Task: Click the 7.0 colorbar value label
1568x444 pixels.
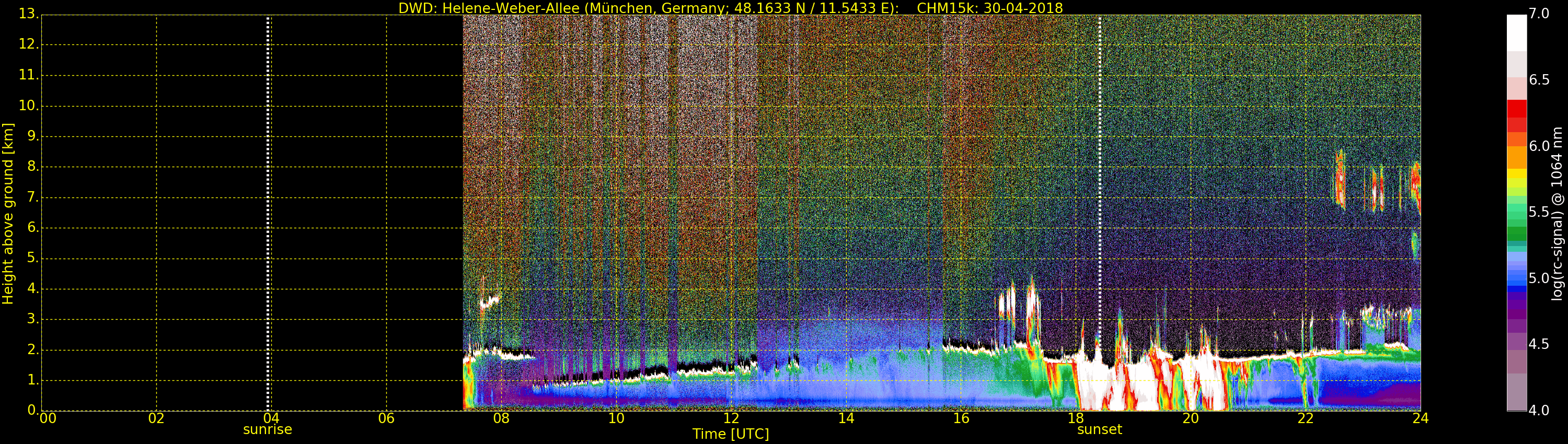Action: tap(1539, 14)
